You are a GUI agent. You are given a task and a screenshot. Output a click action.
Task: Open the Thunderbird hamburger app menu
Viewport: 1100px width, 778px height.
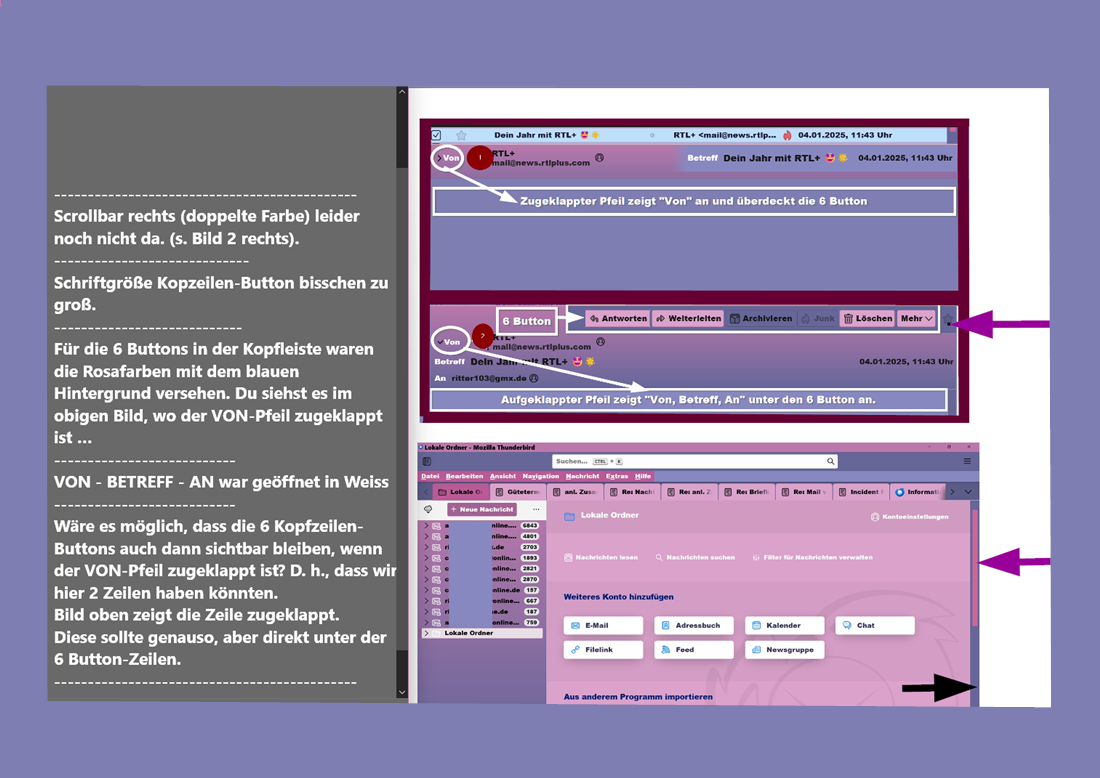coord(967,462)
